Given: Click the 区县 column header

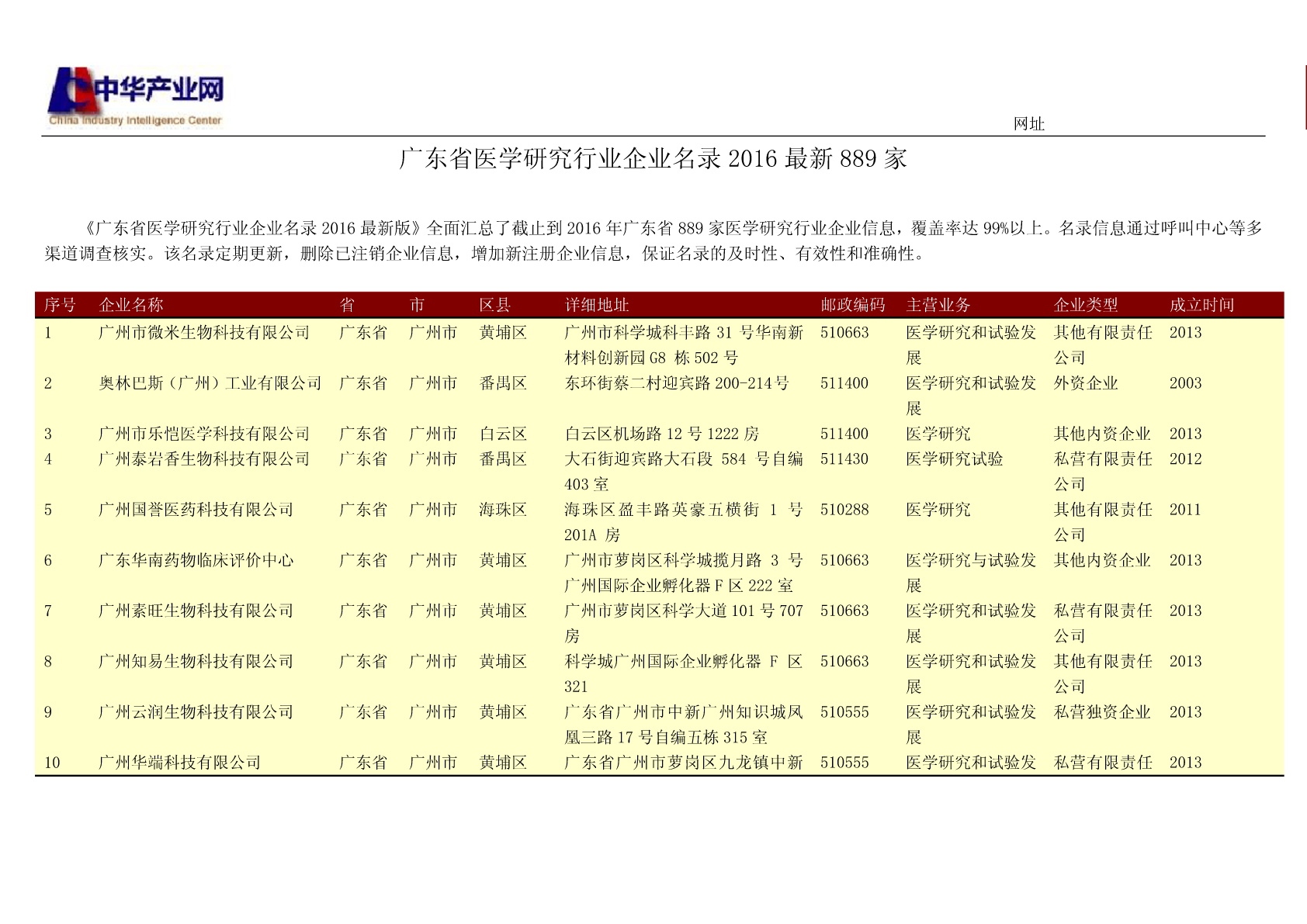Looking at the screenshot, I should [x=495, y=305].
